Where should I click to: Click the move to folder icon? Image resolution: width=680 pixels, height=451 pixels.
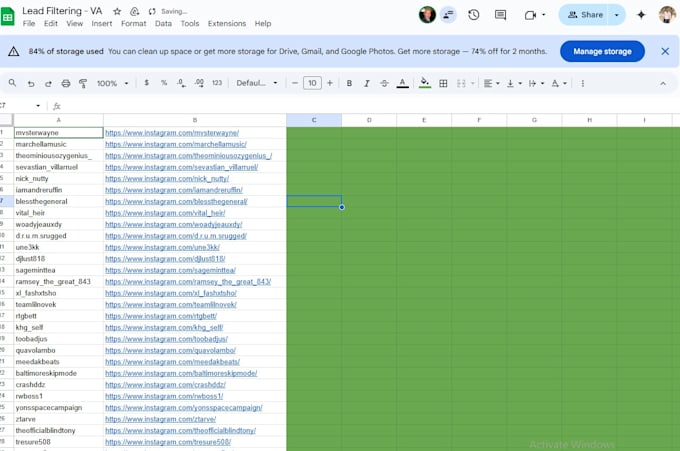(x=134, y=11)
